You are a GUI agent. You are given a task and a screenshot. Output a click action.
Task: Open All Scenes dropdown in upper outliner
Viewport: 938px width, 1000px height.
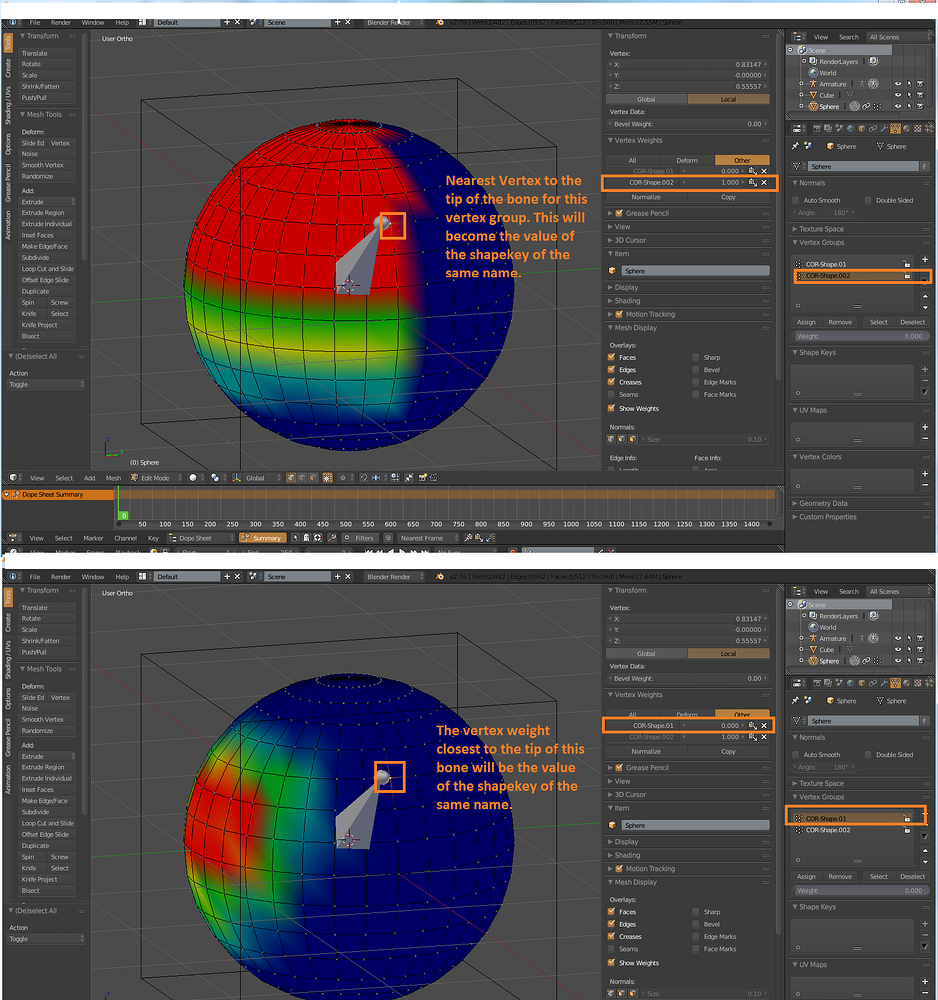click(x=898, y=37)
